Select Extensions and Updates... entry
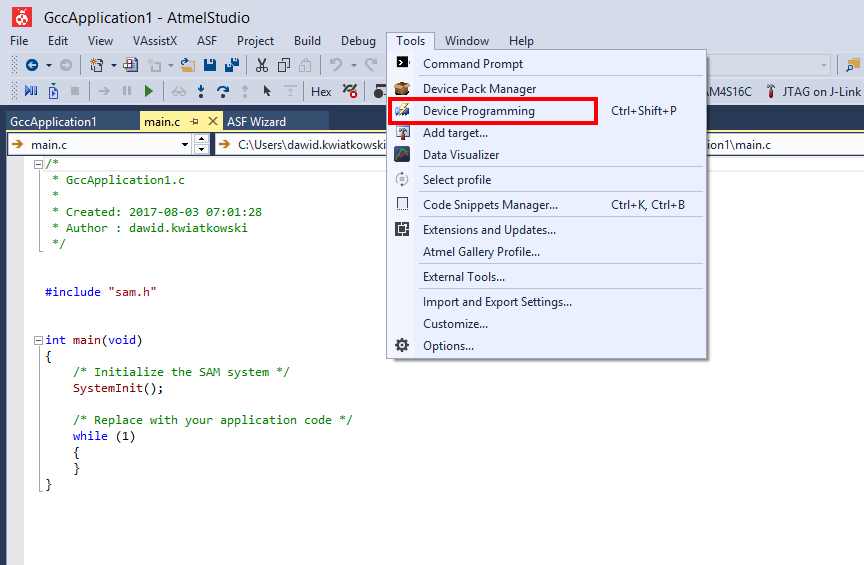 [x=546, y=229]
